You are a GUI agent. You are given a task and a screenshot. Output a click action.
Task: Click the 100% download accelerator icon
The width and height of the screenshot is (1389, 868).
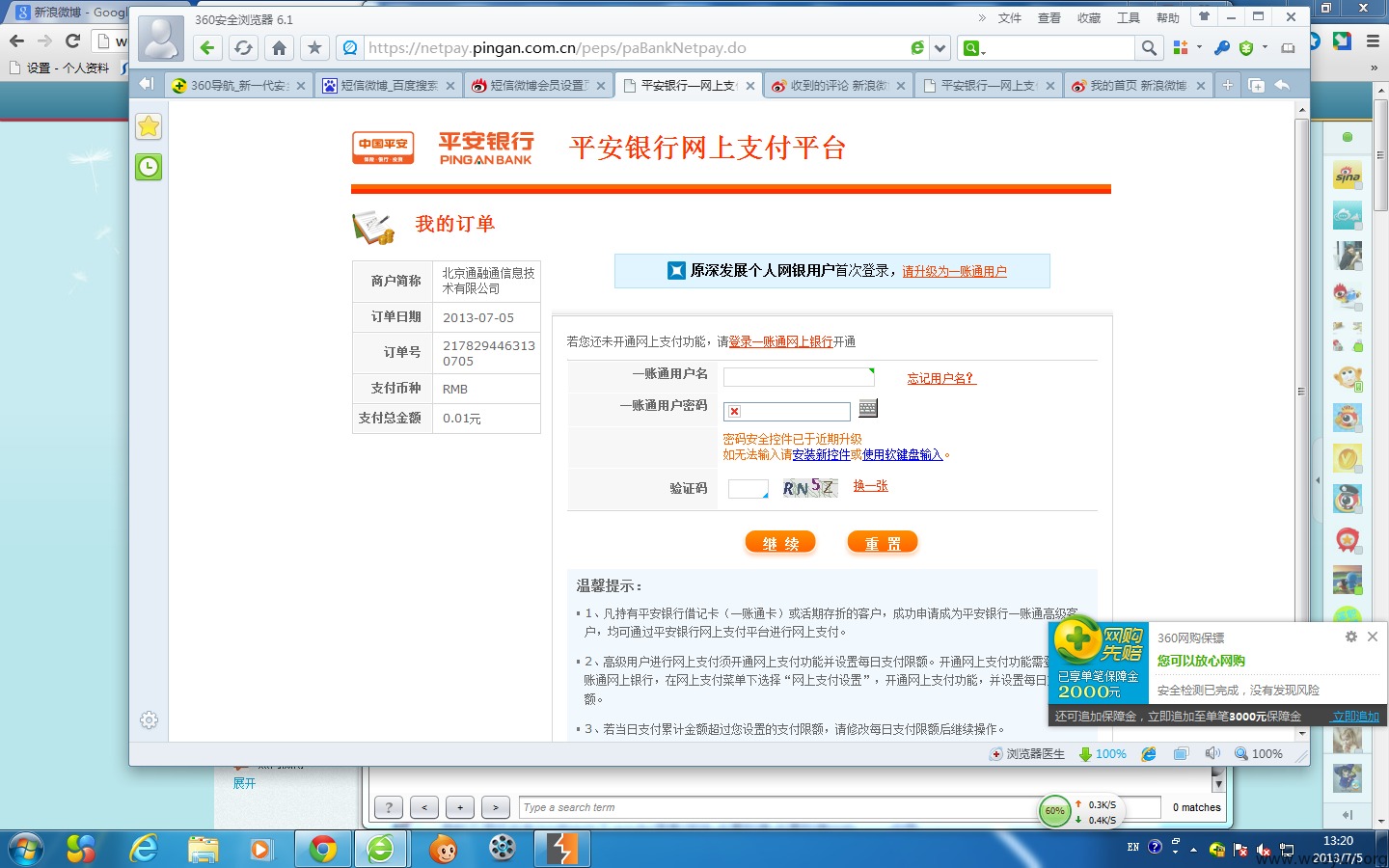(x=1103, y=754)
